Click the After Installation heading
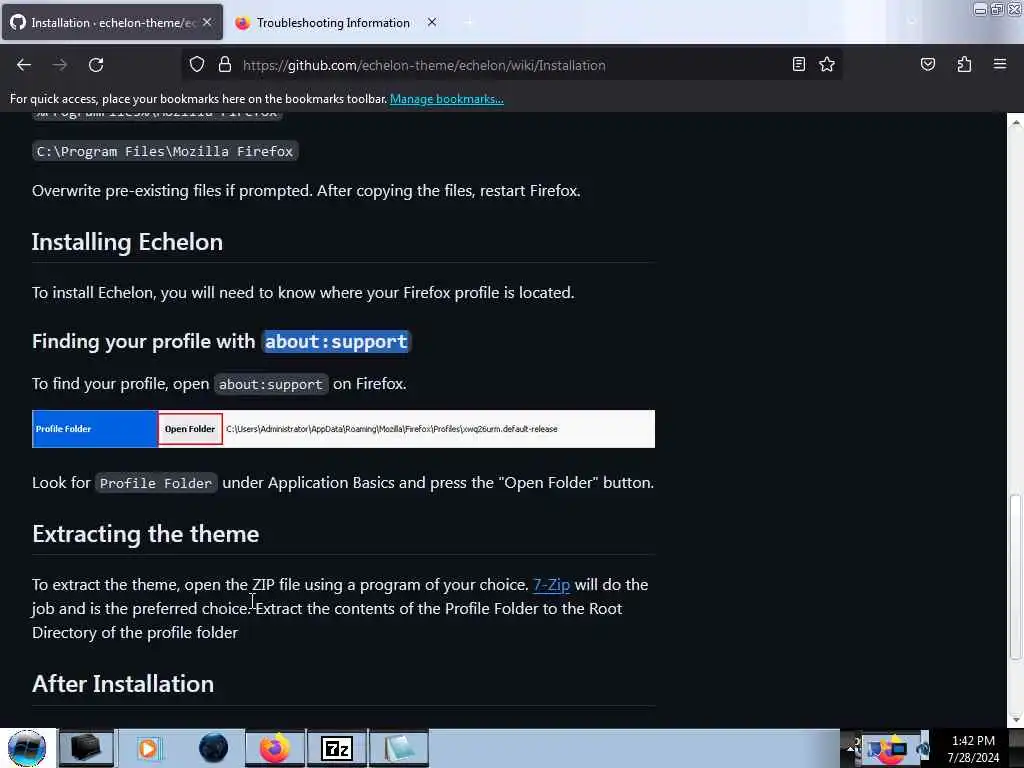This screenshot has width=1024, height=768. 123,684
